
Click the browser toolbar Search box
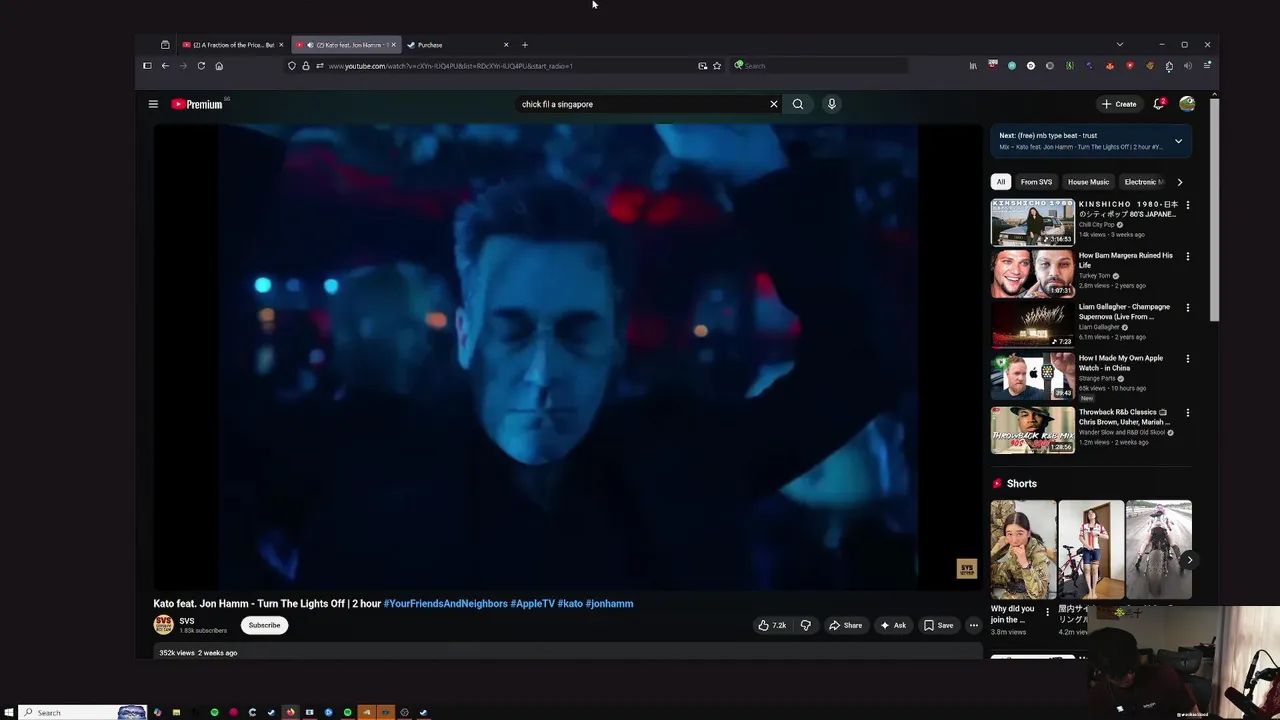(820, 66)
